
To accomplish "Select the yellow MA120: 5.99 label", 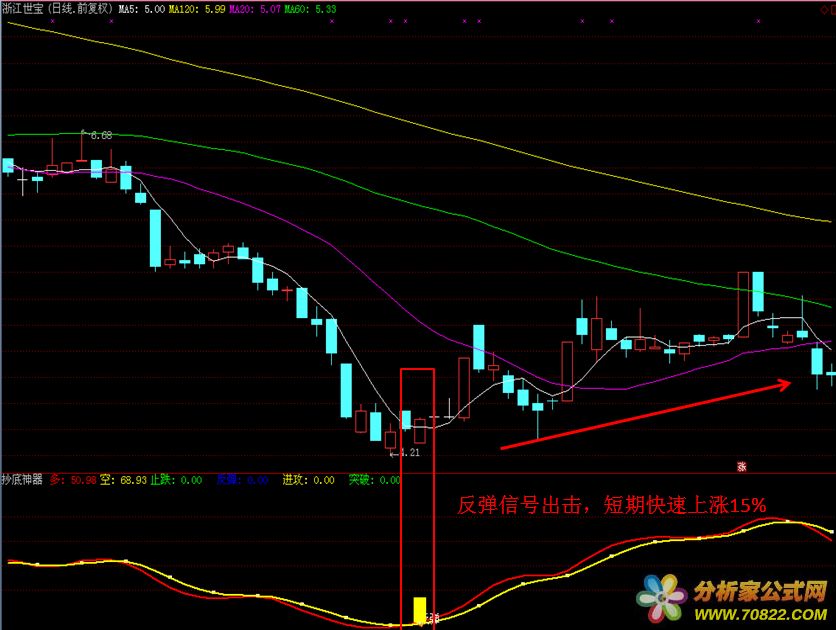I will [x=197, y=9].
